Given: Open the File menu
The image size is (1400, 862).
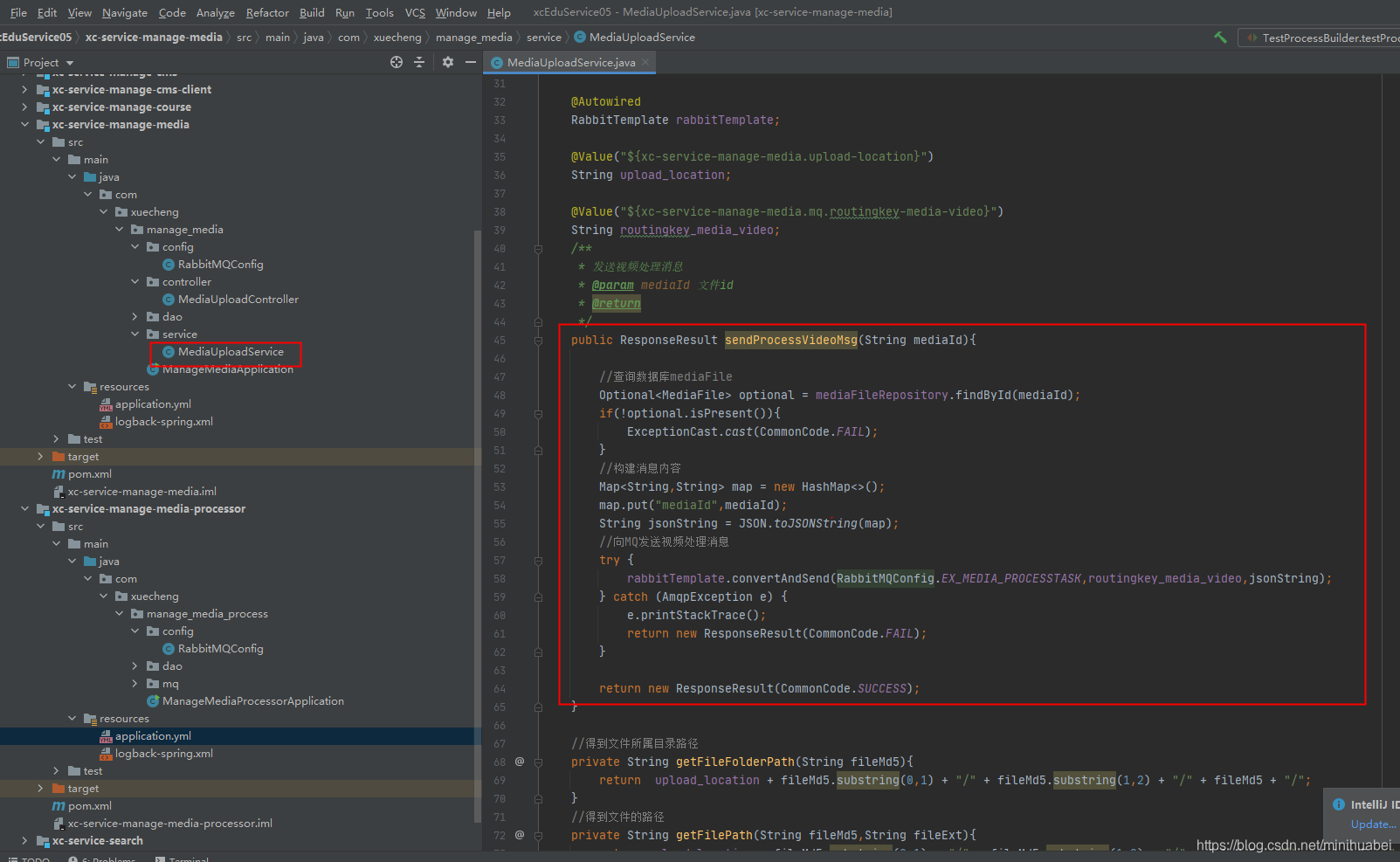Looking at the screenshot, I should pos(18,12).
